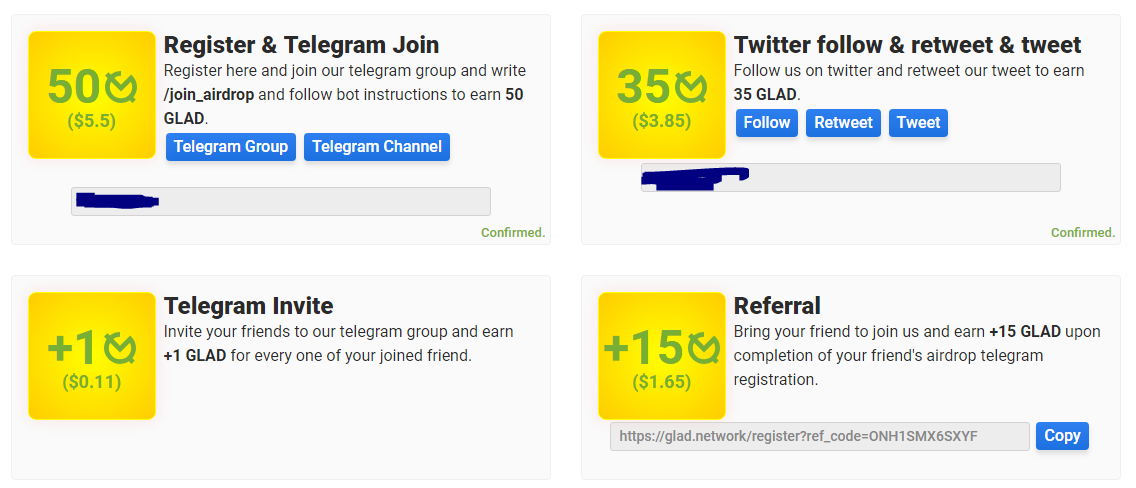1136x488 pixels.
Task: Open the Telegram Group button
Action: [231, 147]
